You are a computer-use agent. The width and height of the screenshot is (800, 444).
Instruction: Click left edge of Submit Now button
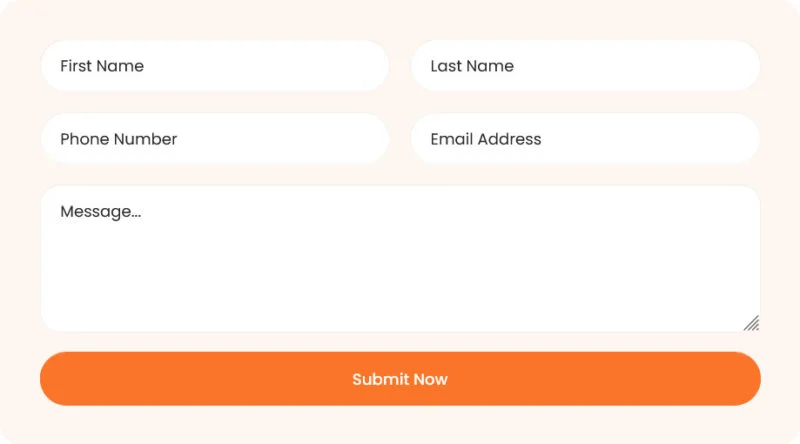tap(56, 379)
